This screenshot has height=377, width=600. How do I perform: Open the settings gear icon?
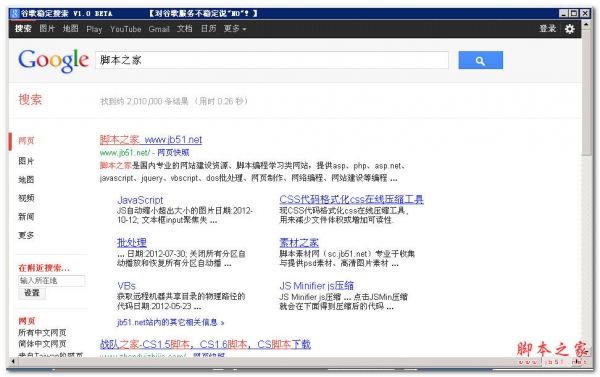point(569,29)
